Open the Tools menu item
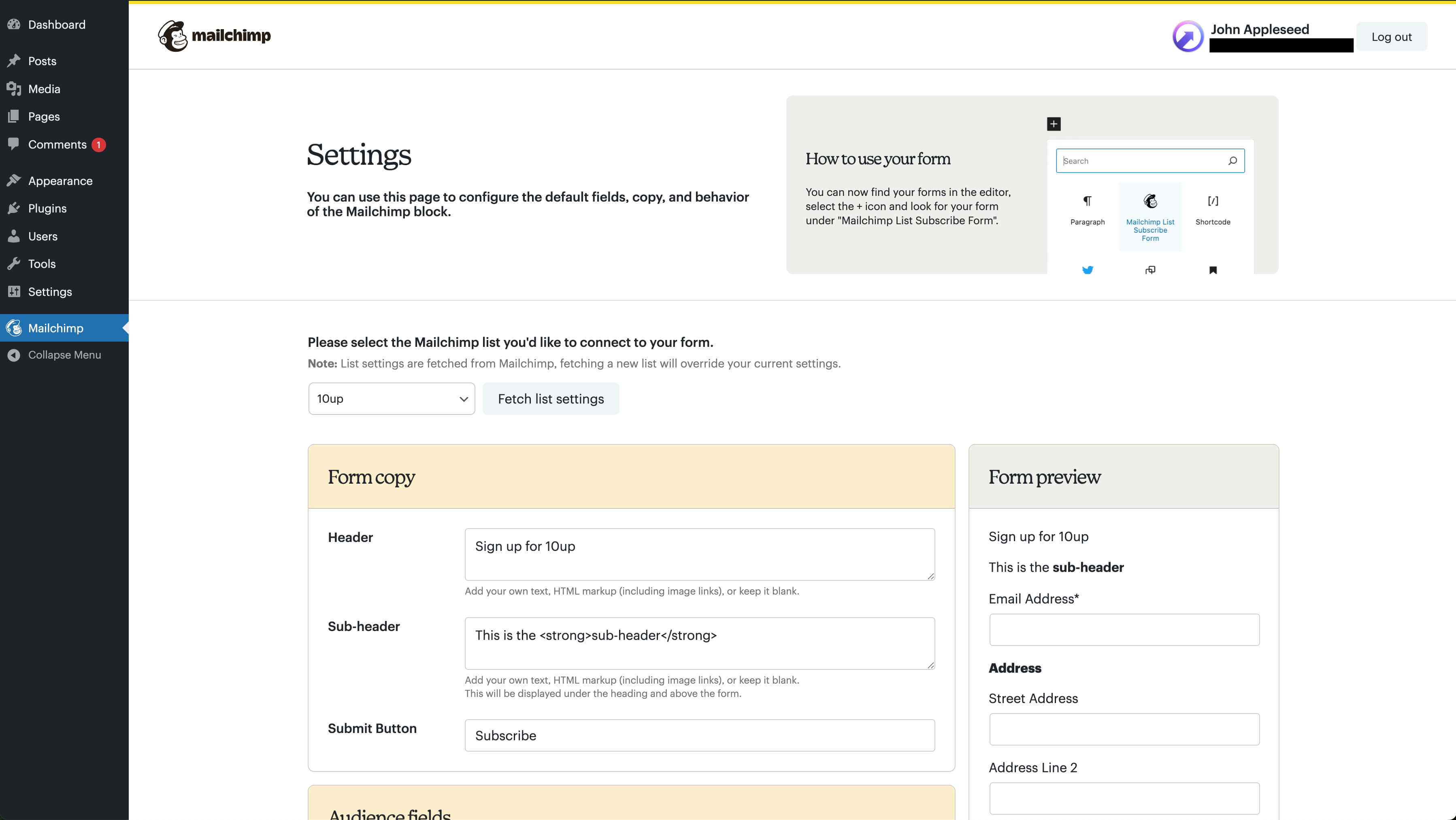 click(64, 263)
